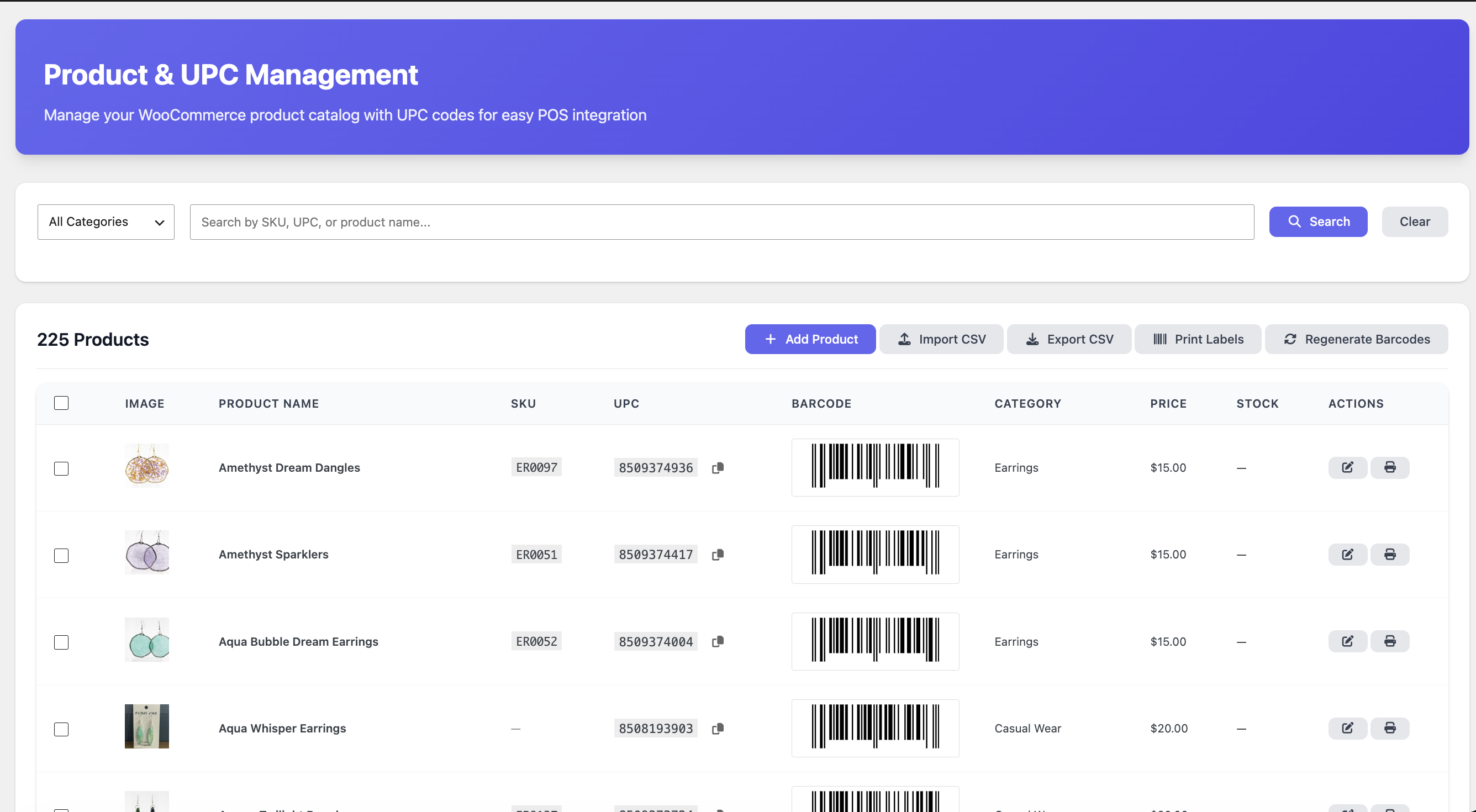Click the Aqua Bubble Dream Earrings barcode

[x=875, y=641]
